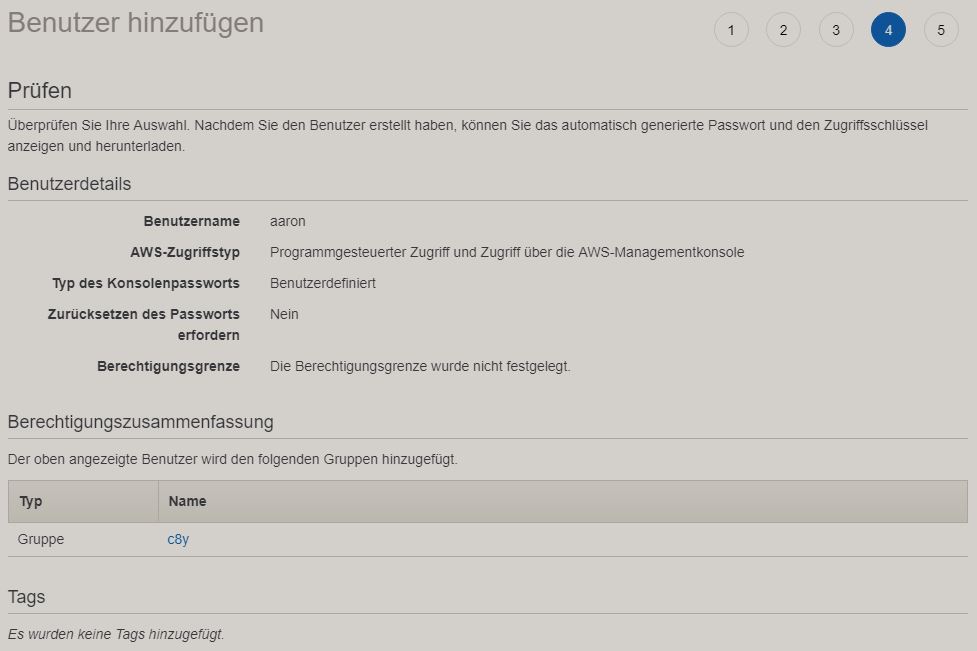Click the Berechtigungsgrenze not set message
The height and width of the screenshot is (651, 977).
coord(420,366)
